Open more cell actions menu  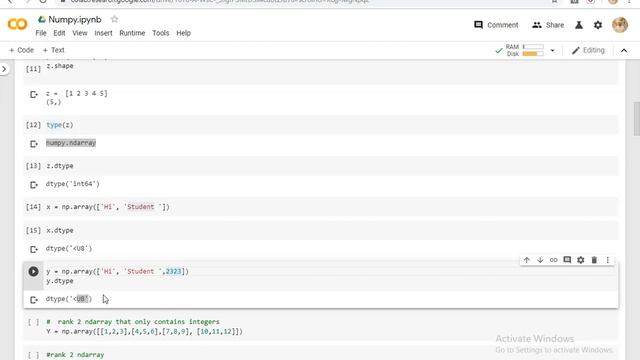(x=608, y=260)
